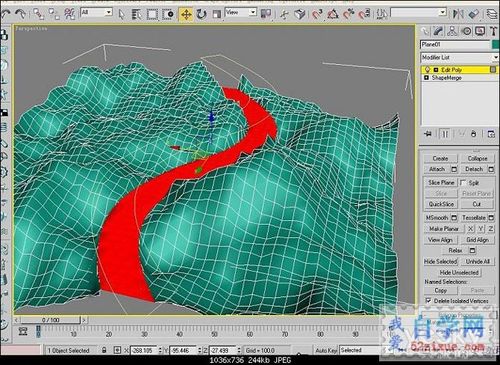Open the Create command panel tab
500x365 pixels.
tap(425, 31)
